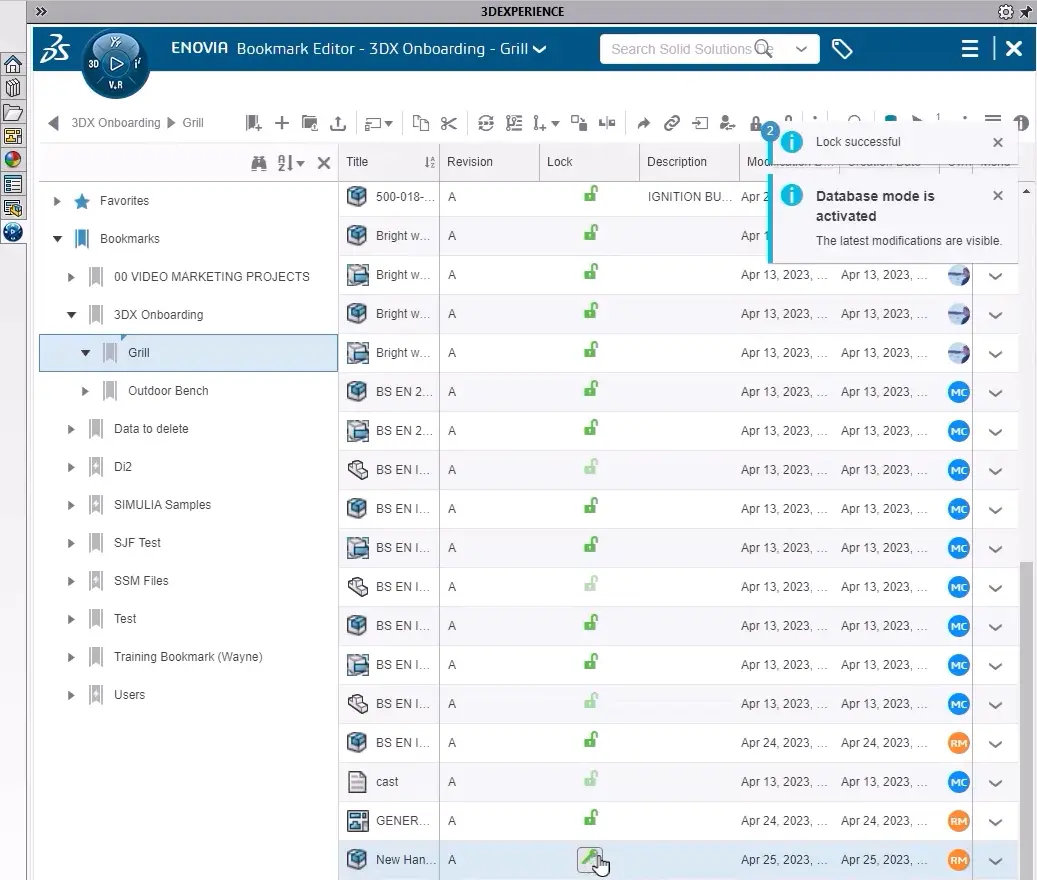Image resolution: width=1037 pixels, height=880 pixels.
Task: Click the move-into-box arrow toolbar icon
Action: [700, 123]
